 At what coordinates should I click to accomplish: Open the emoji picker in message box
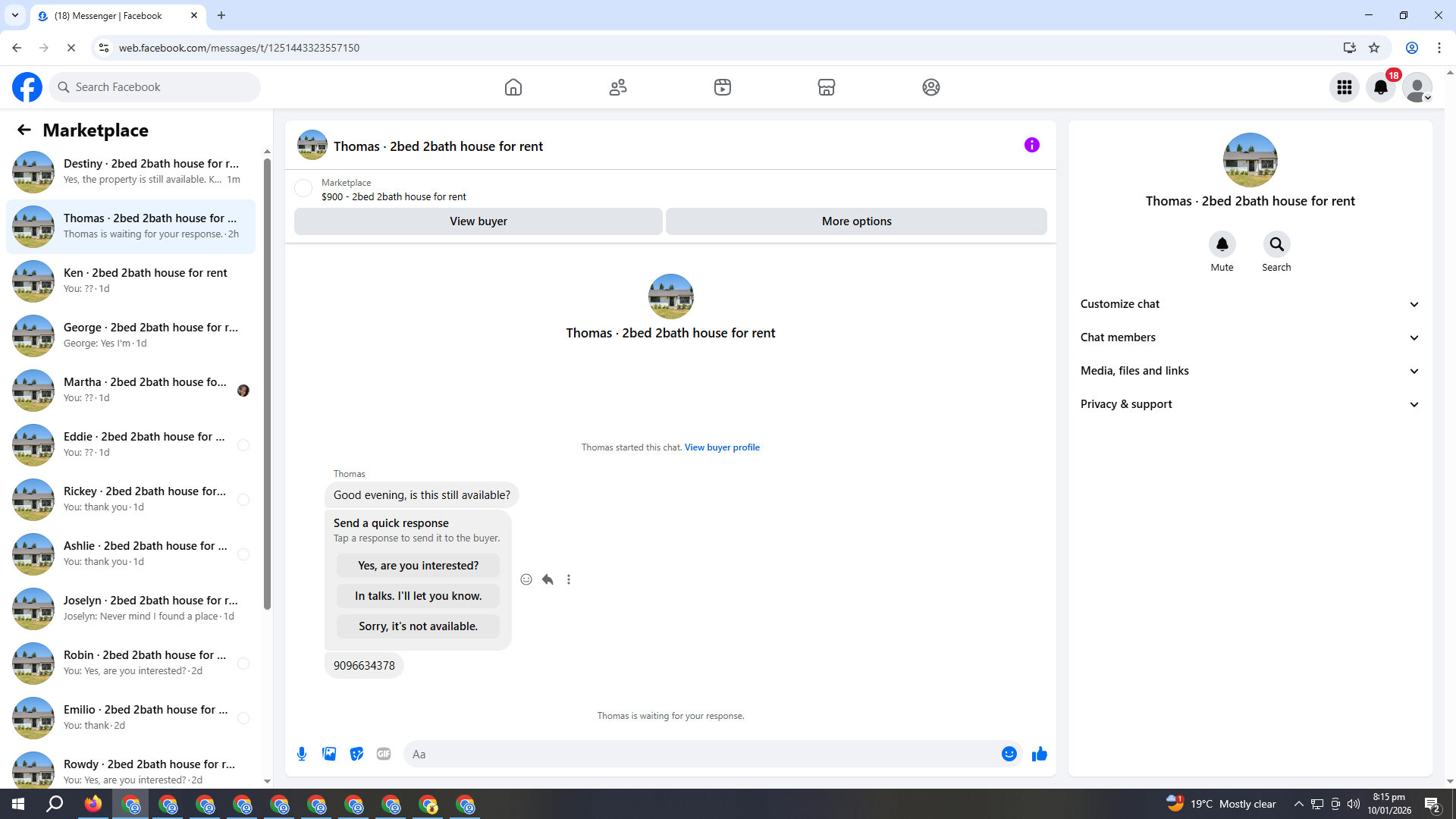[x=1009, y=754]
